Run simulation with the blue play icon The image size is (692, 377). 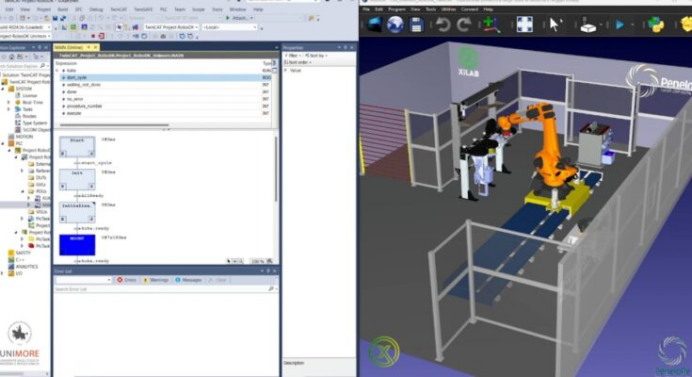coord(620,25)
